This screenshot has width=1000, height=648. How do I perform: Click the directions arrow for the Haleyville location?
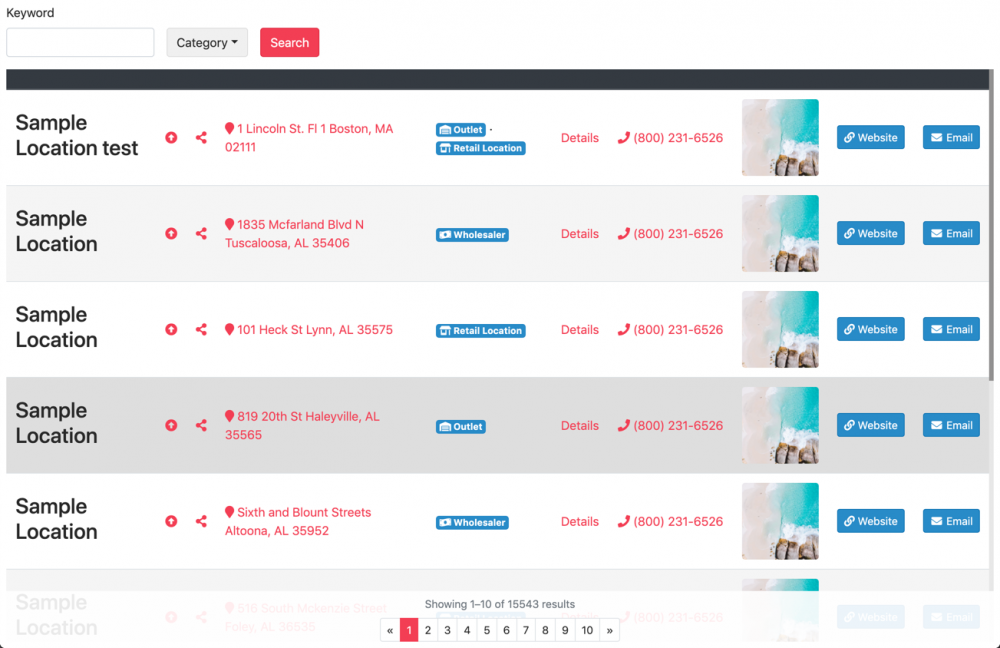171,425
